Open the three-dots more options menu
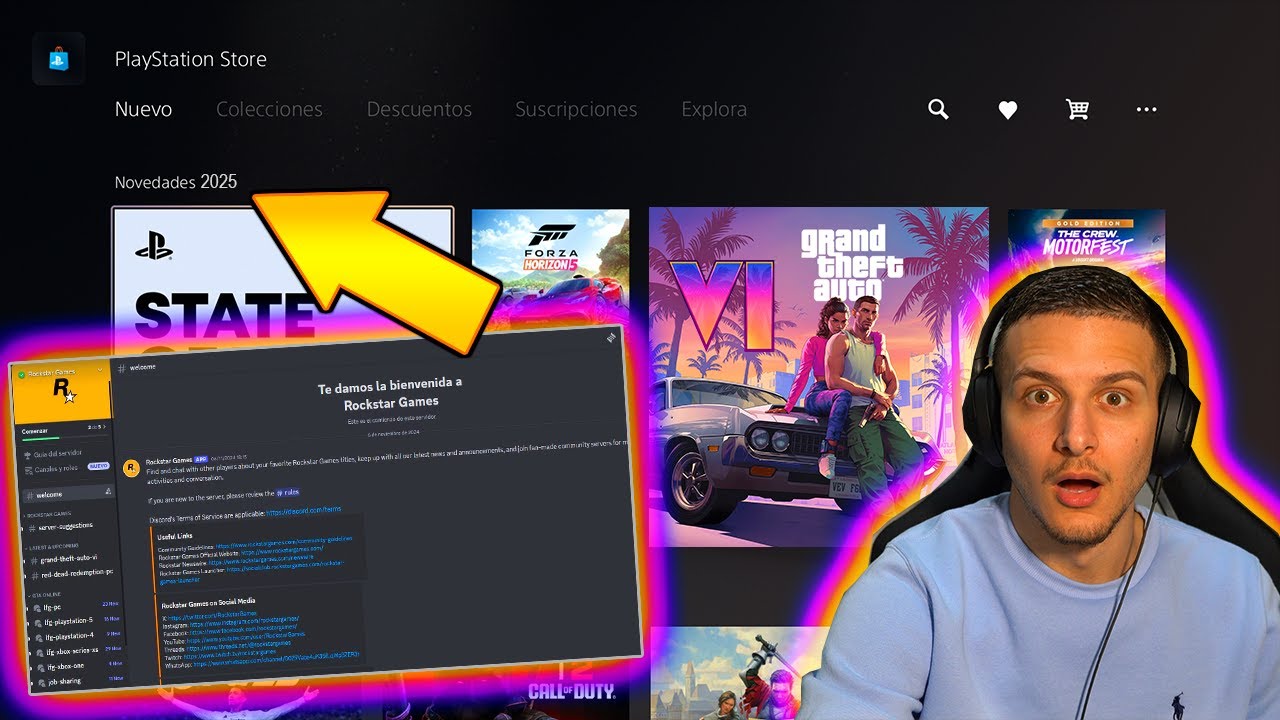1280x720 pixels. (1147, 109)
